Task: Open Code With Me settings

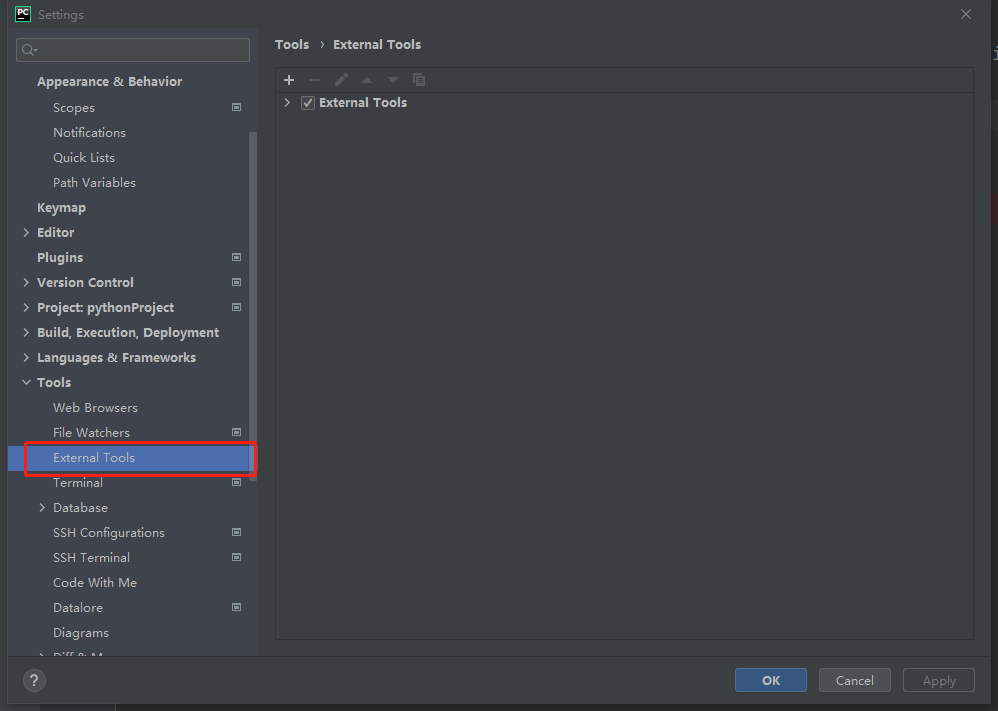Action: pyautogui.click(x=95, y=582)
